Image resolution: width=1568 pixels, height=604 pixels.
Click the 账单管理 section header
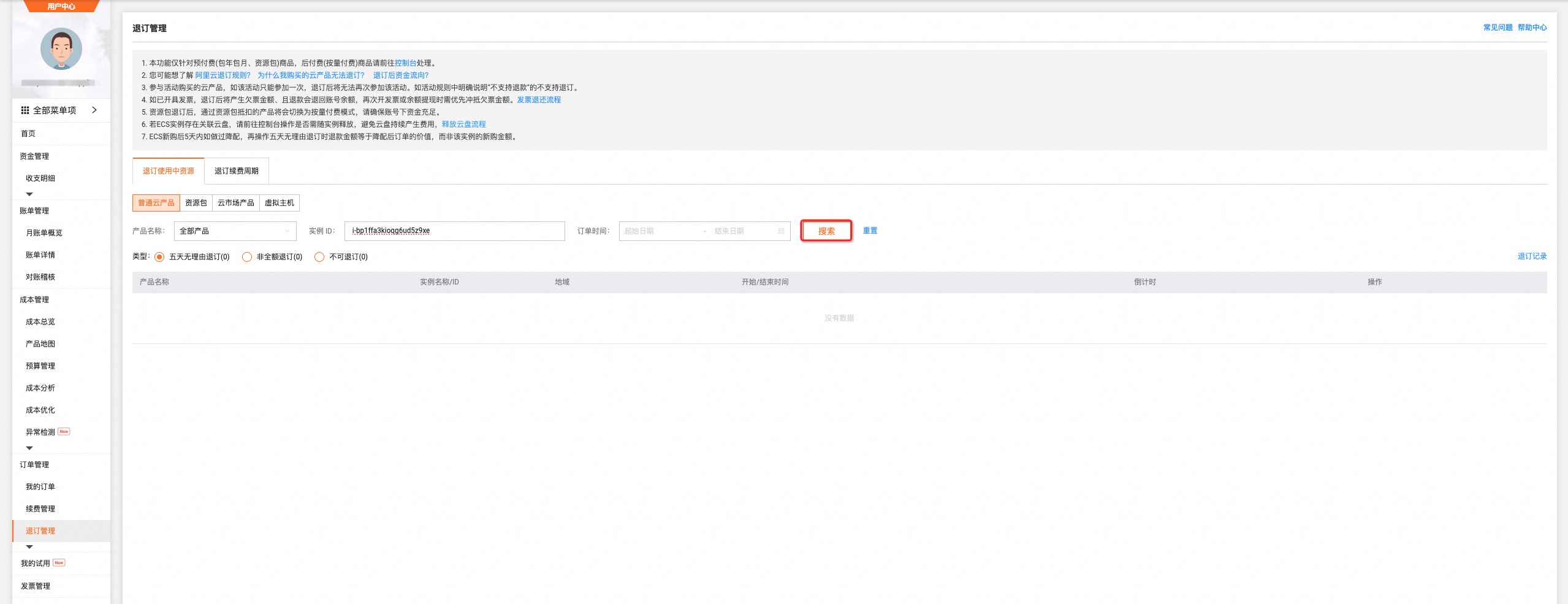pos(34,211)
